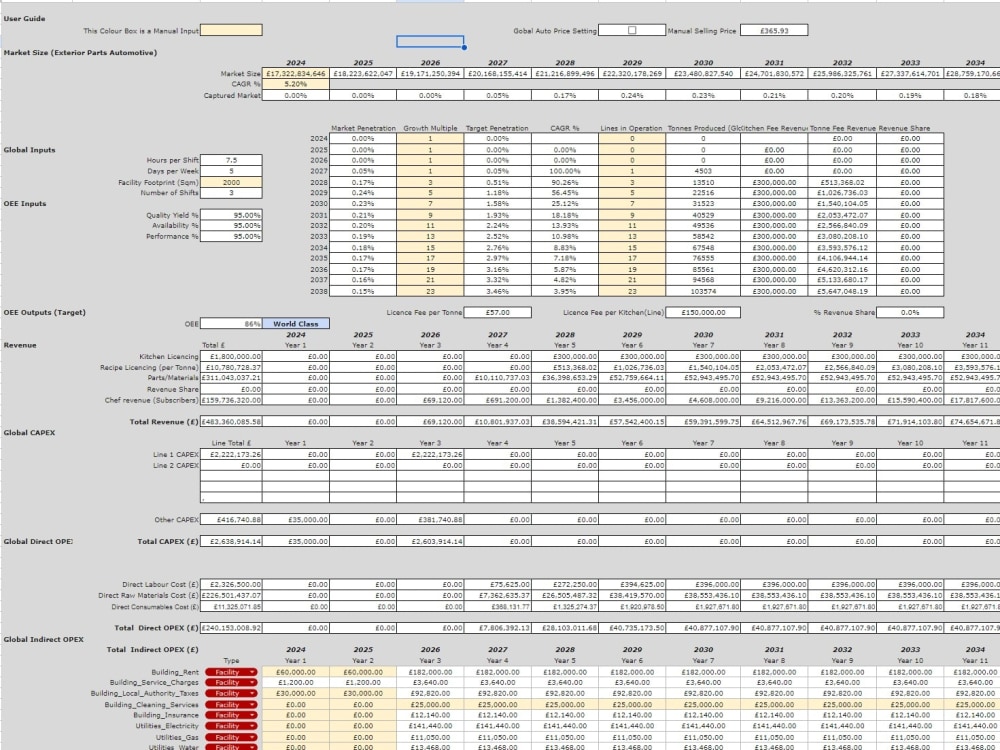Open the Facility dropdown for Building_Cleaning_Services
Screen dimensions: 1000x750
230,705
